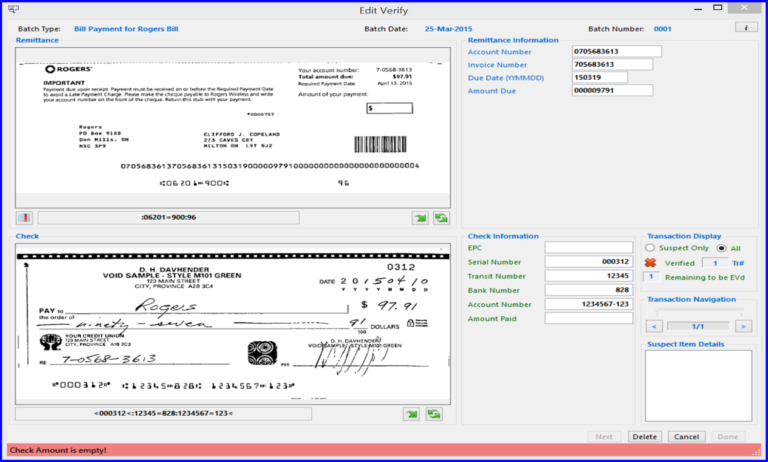Click the remittance MICR line text box

click(x=168, y=218)
